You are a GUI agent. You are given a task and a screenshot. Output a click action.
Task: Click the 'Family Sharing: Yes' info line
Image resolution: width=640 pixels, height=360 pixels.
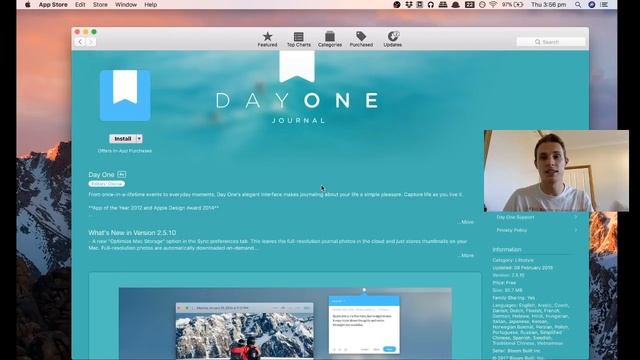(513, 298)
